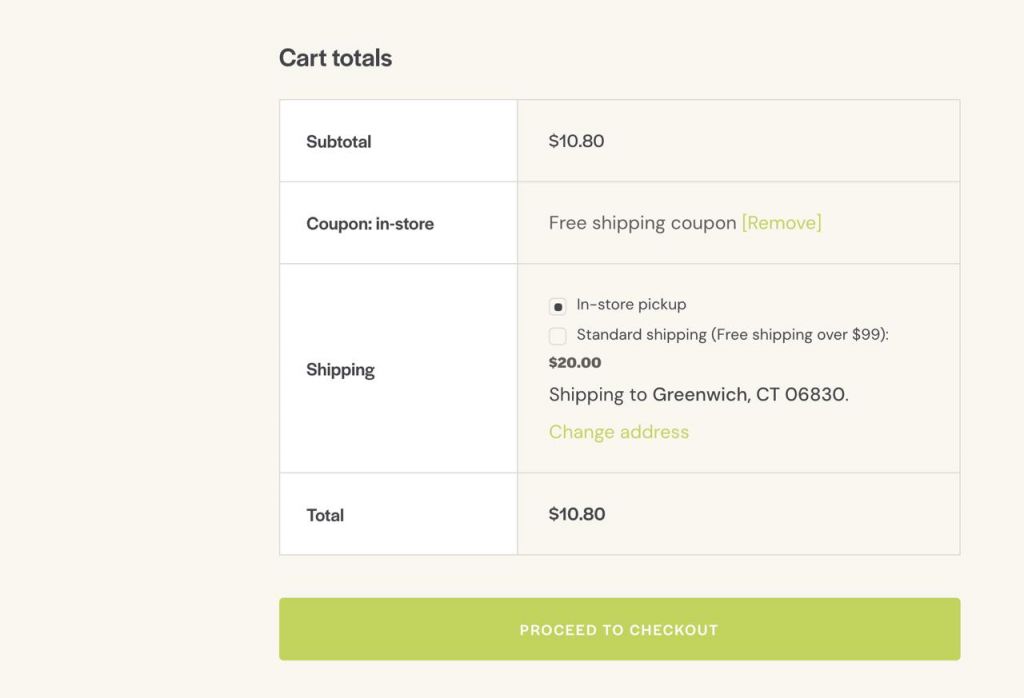Click the Cart totals heading
This screenshot has height=698, width=1024.
click(x=335, y=57)
